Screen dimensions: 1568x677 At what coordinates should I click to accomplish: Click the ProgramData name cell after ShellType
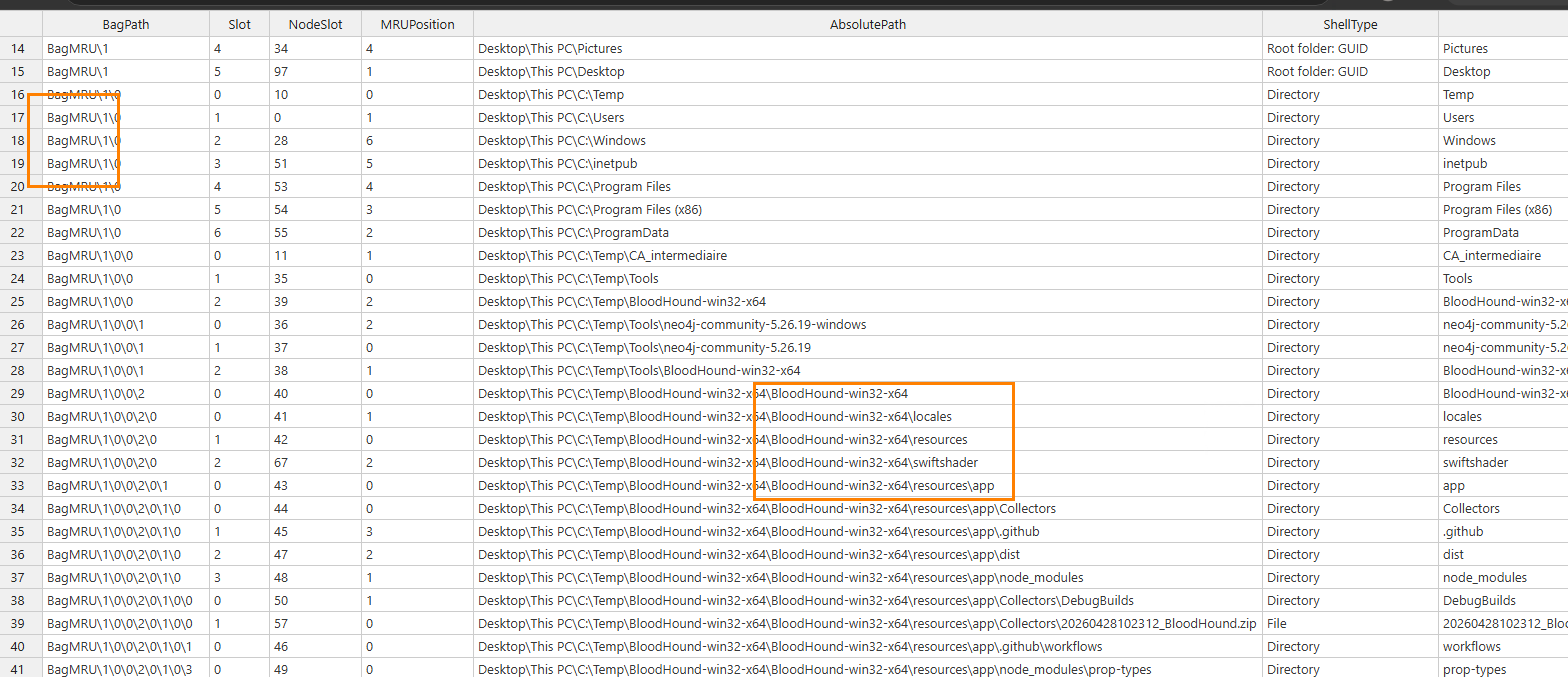click(1503, 232)
